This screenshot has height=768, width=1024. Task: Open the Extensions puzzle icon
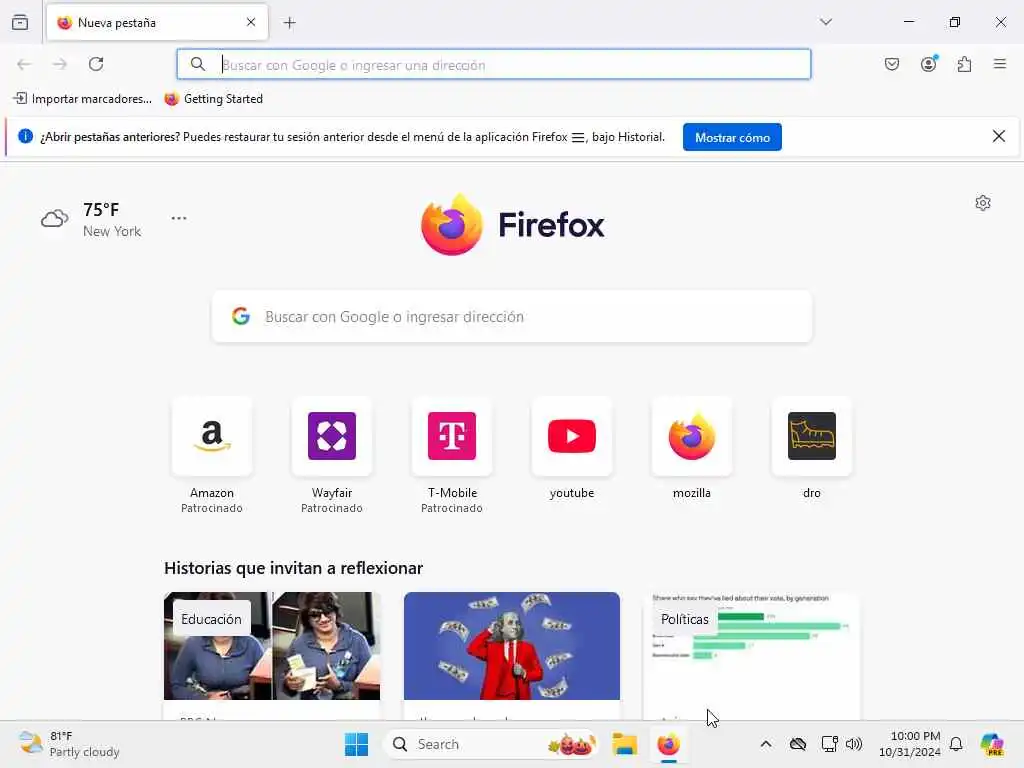coord(965,64)
